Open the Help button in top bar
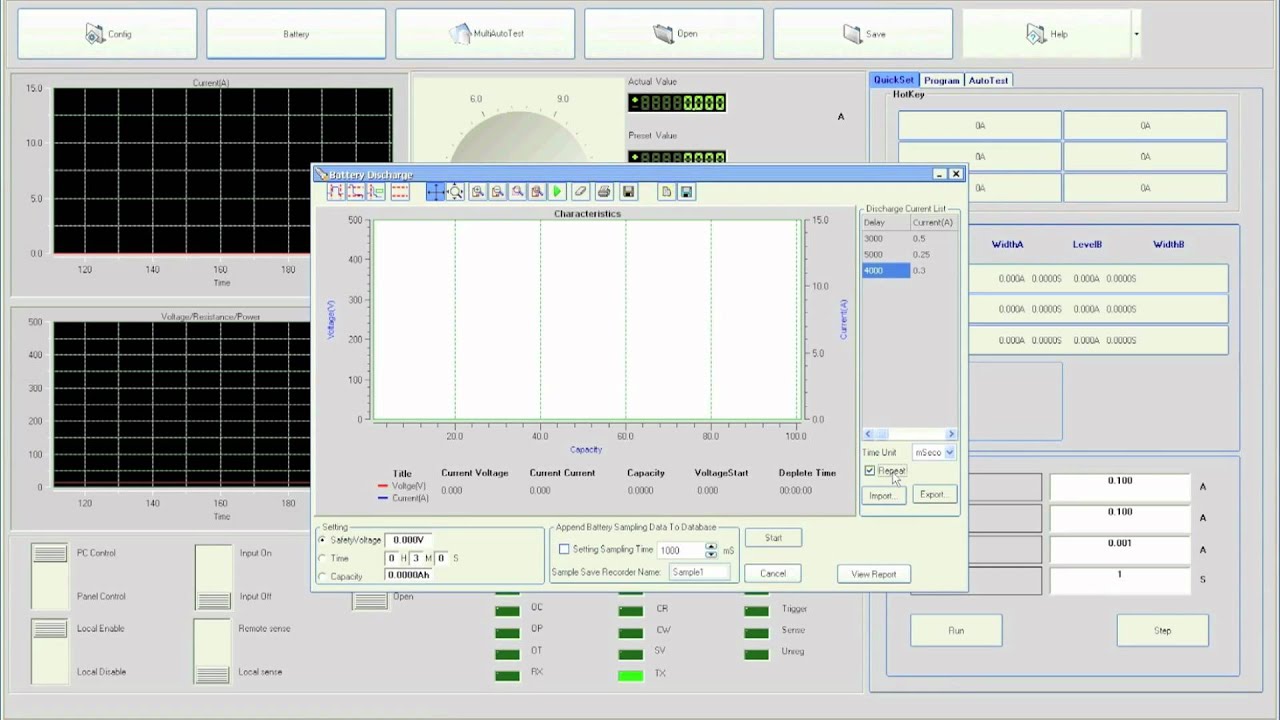 pos(1047,34)
